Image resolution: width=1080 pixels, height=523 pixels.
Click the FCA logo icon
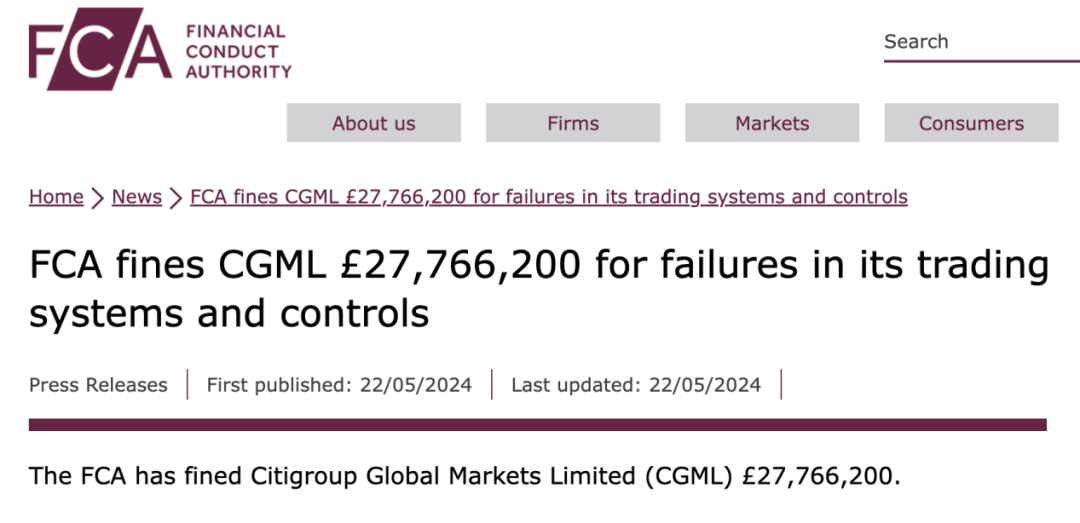pos(100,49)
